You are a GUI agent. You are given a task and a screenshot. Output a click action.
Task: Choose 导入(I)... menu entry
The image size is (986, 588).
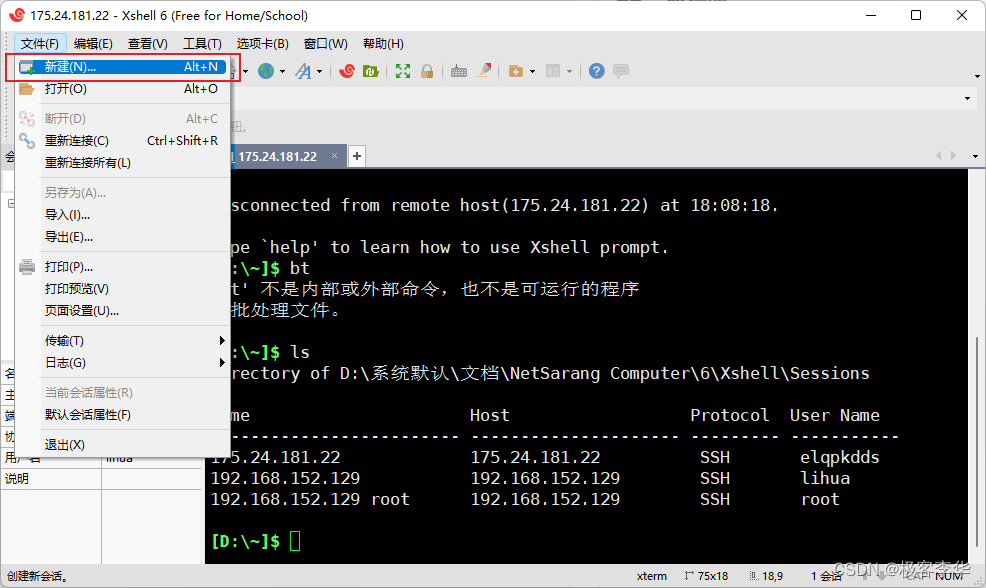point(123,215)
